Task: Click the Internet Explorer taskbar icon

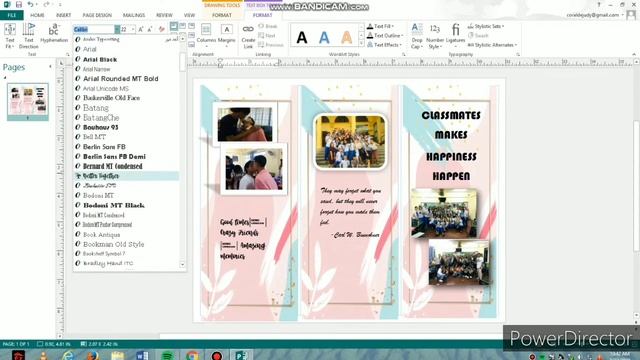Action: click(68, 355)
